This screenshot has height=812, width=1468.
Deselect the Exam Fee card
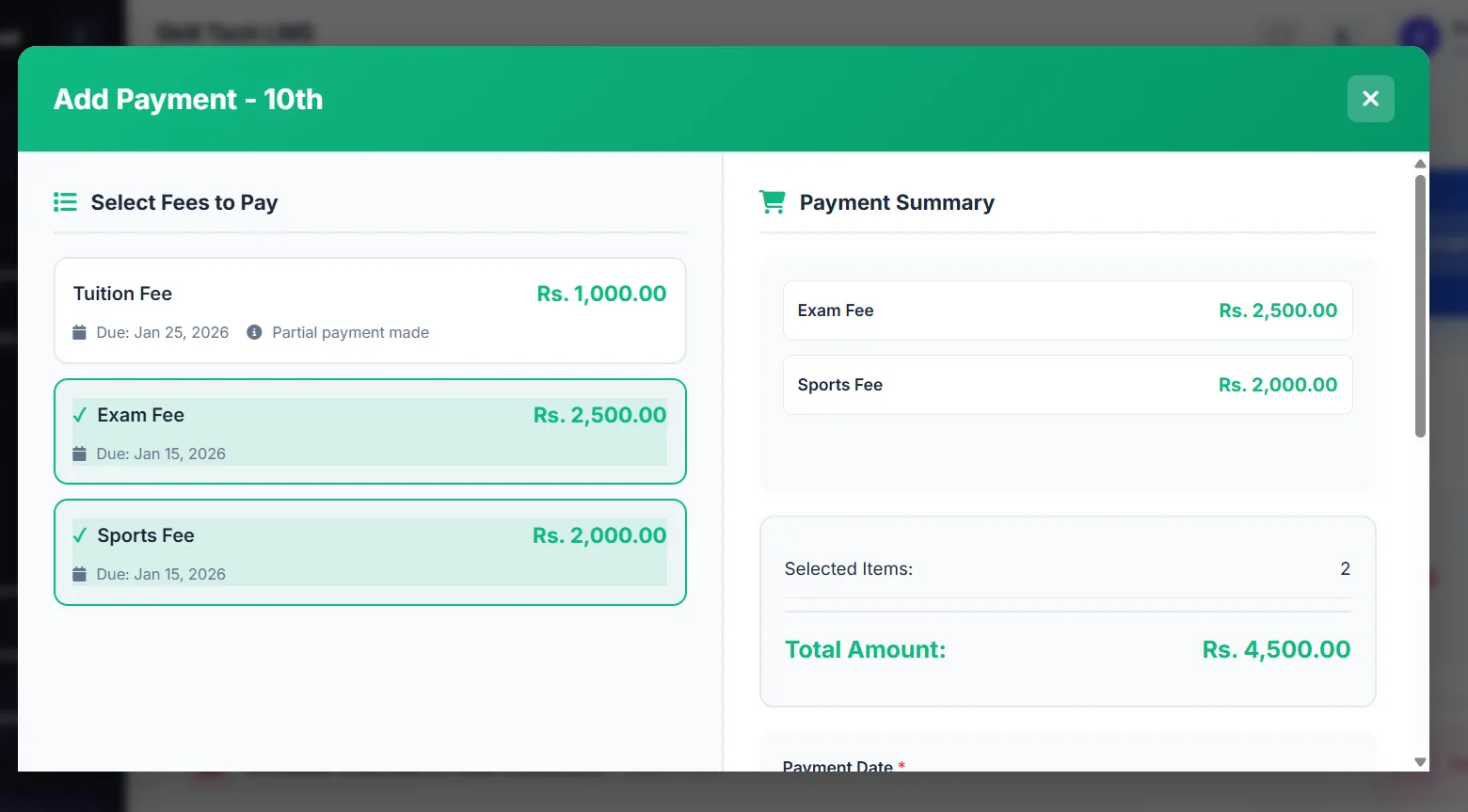click(370, 432)
